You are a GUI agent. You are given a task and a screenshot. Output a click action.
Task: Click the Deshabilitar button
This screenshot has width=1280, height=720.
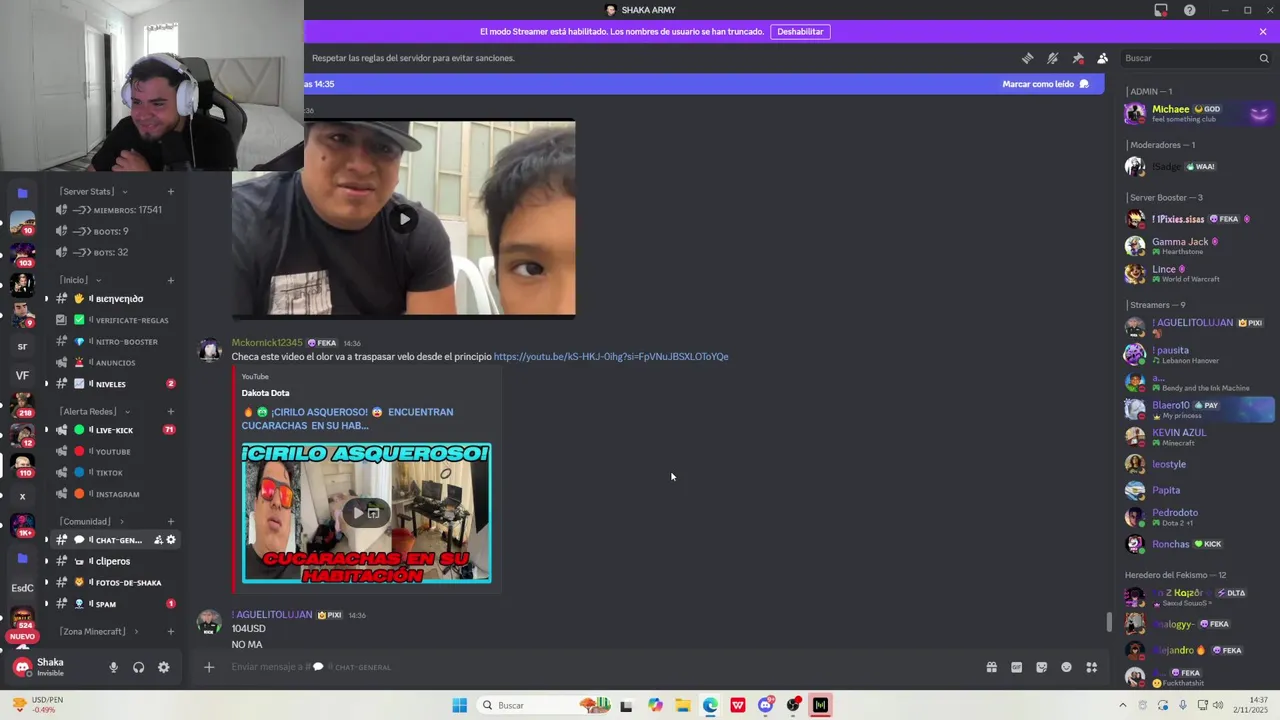(800, 32)
